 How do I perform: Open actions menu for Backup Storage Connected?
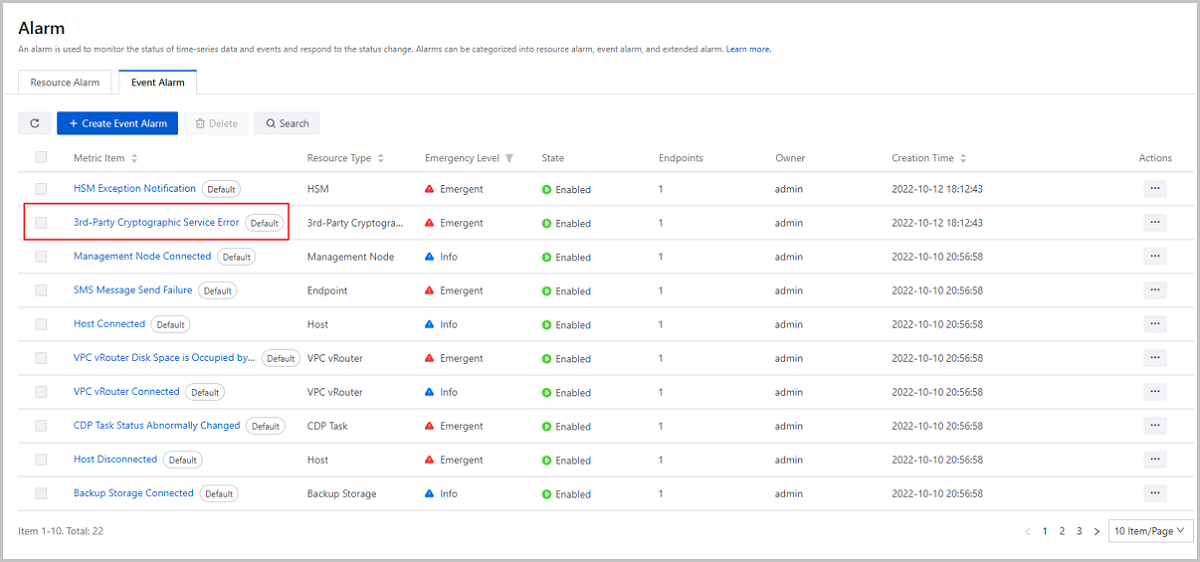click(x=1155, y=493)
